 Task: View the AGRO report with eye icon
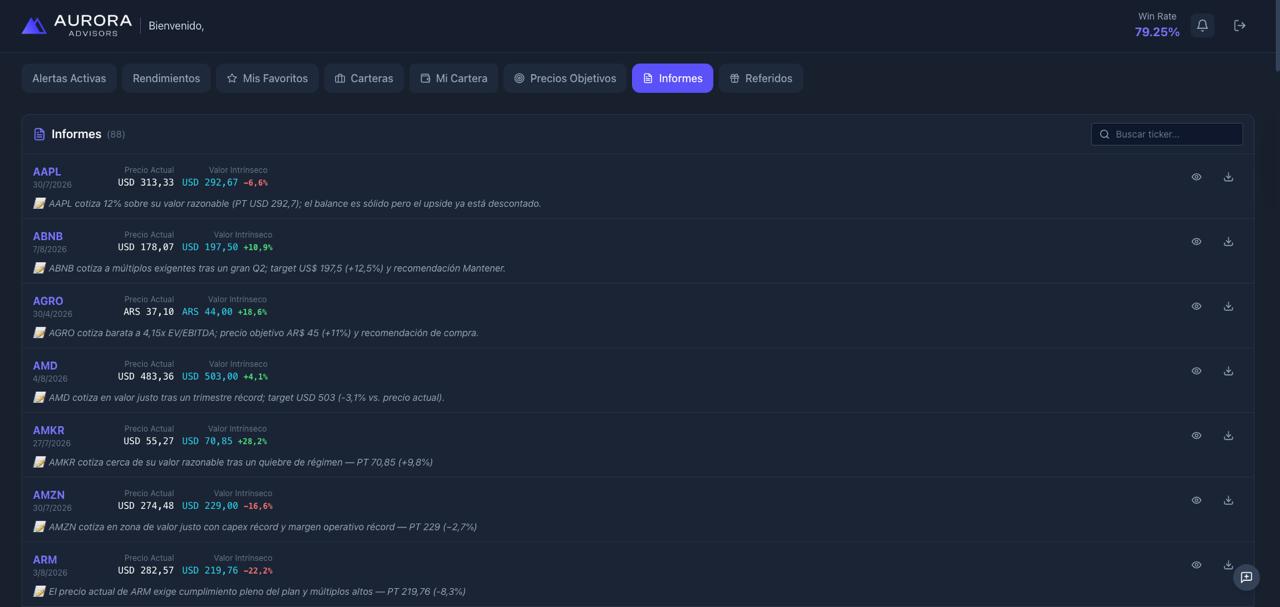(1196, 306)
